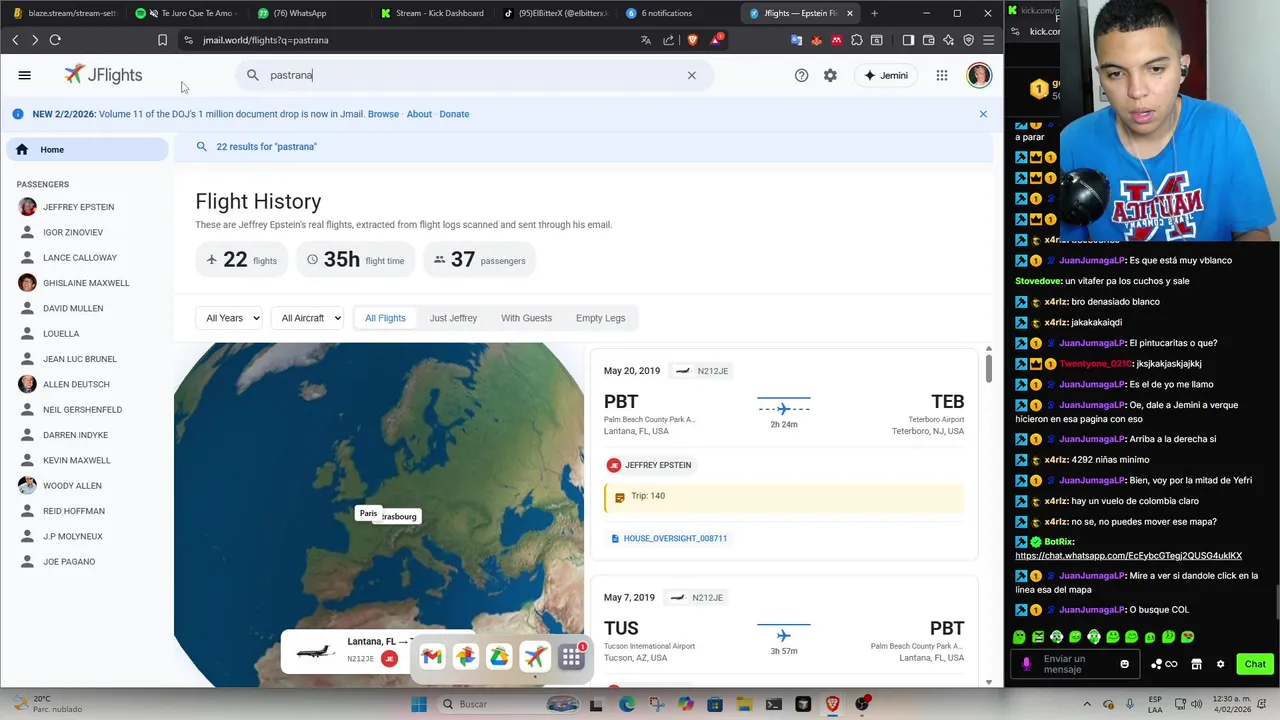
Task: Click the JFlights airplane logo
Action: [74, 74]
